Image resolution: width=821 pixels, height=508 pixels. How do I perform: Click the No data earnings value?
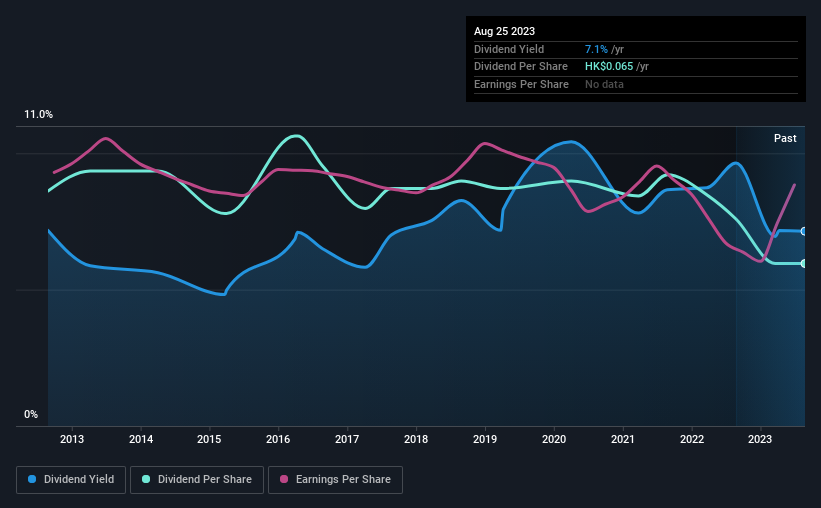[604, 84]
